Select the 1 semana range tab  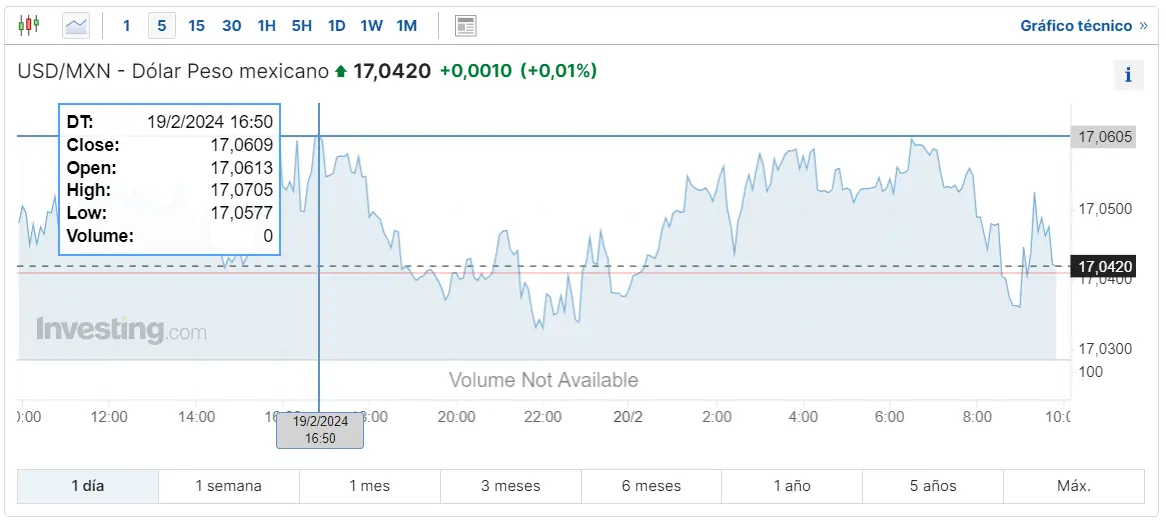[228, 486]
